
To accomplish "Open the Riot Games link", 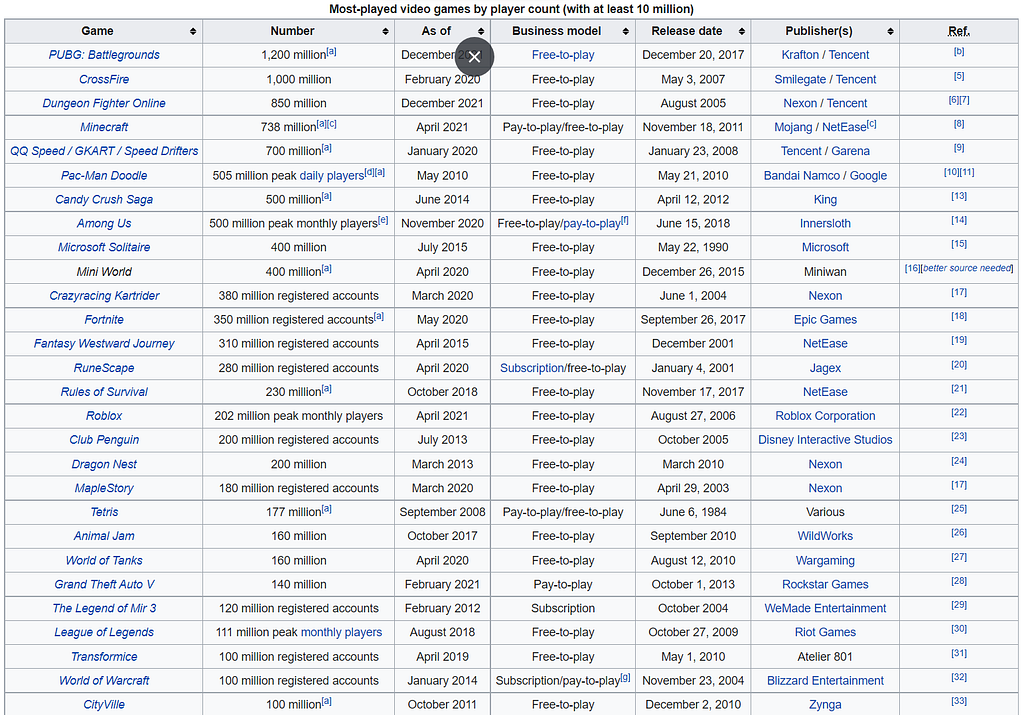I will click(825, 632).
